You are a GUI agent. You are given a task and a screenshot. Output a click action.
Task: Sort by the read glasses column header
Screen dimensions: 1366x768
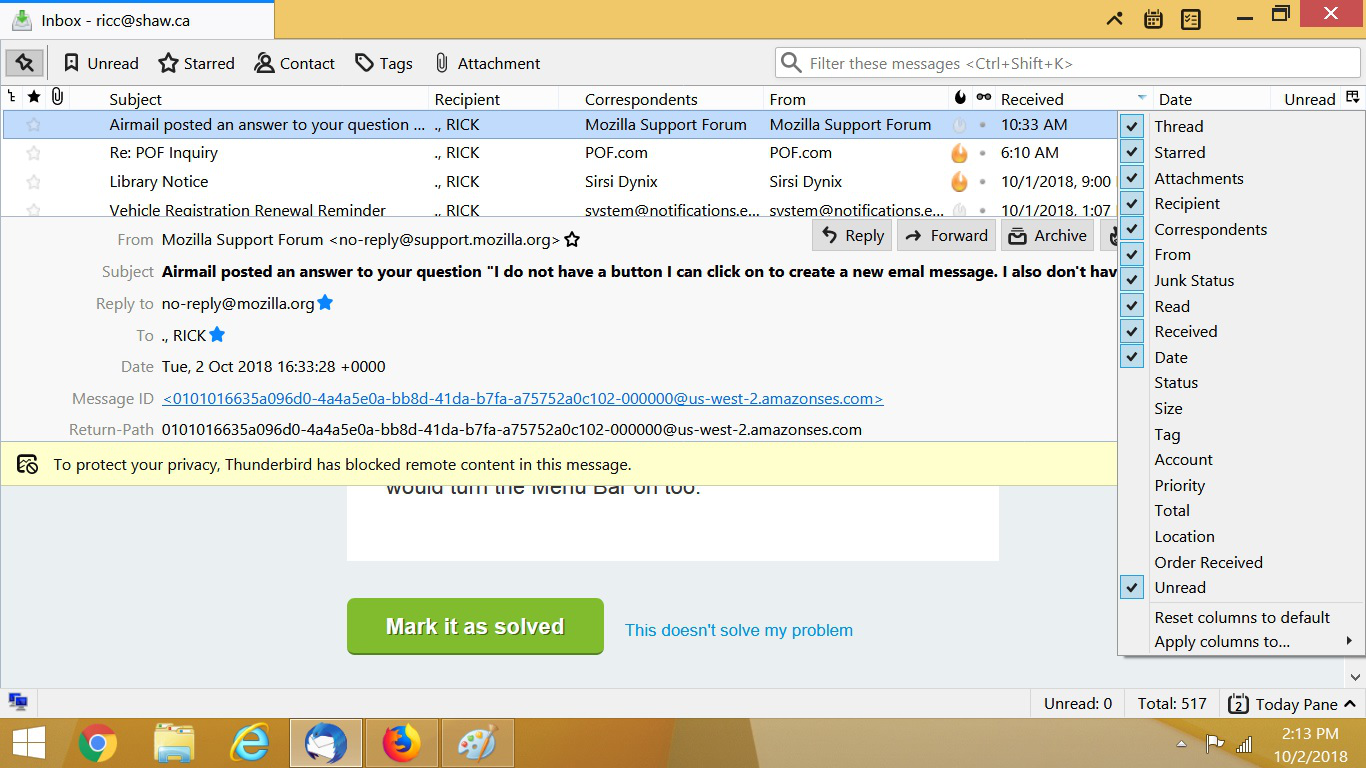984,98
